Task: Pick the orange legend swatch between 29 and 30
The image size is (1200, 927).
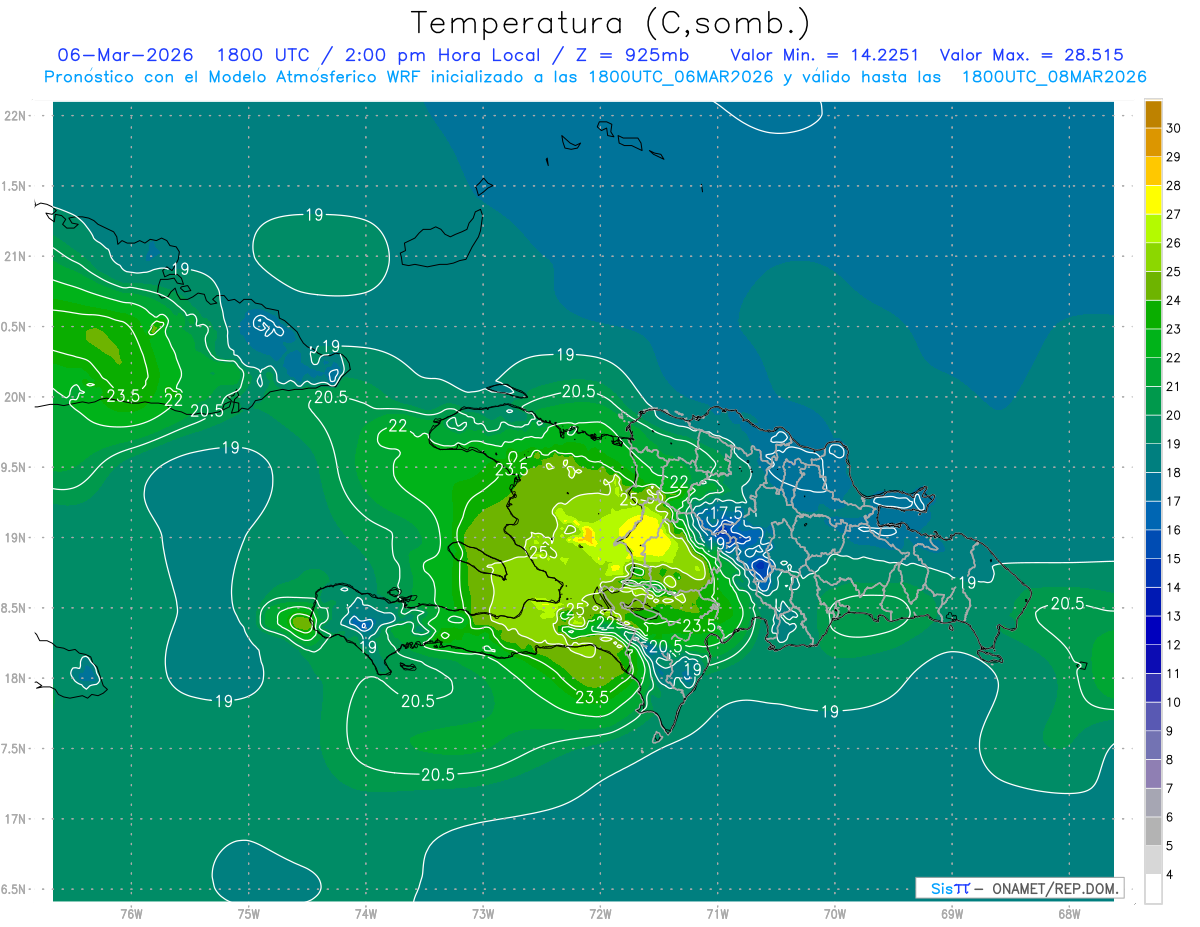Action: click(1153, 143)
